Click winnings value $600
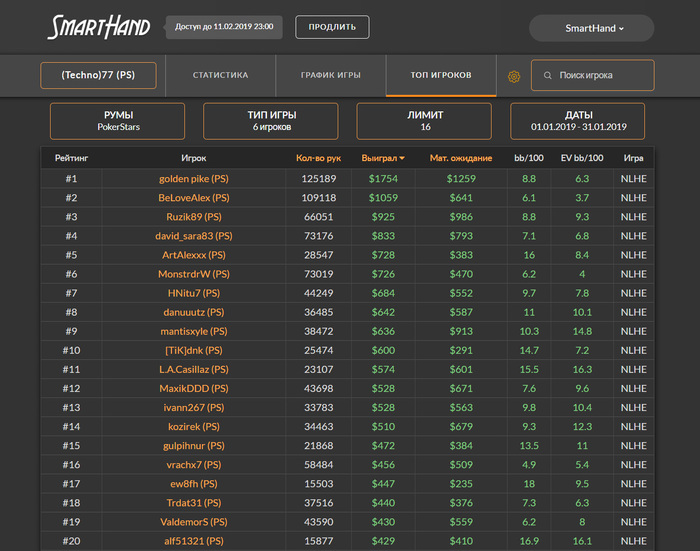The height and width of the screenshot is (551, 700). (383, 351)
